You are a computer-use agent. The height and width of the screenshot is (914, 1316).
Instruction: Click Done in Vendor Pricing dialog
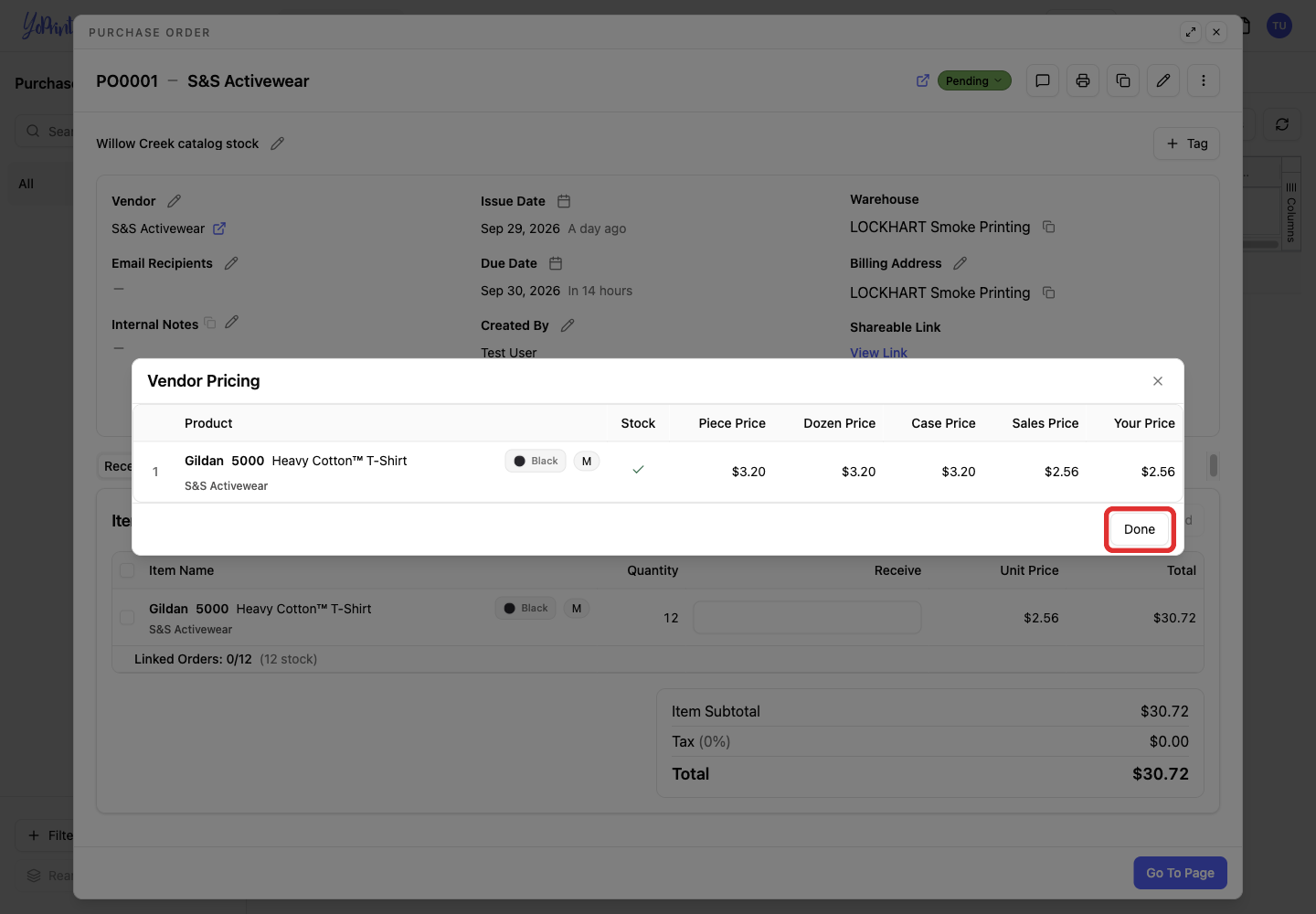tap(1140, 529)
